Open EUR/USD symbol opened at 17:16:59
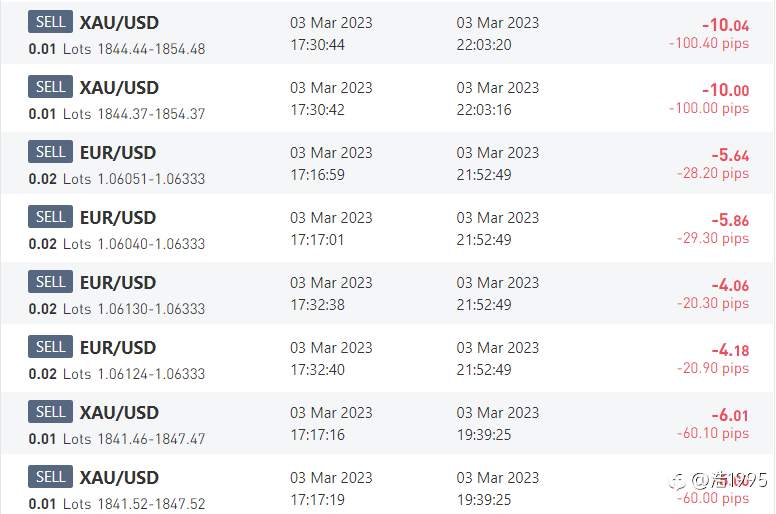The image size is (776, 514). click(x=118, y=152)
